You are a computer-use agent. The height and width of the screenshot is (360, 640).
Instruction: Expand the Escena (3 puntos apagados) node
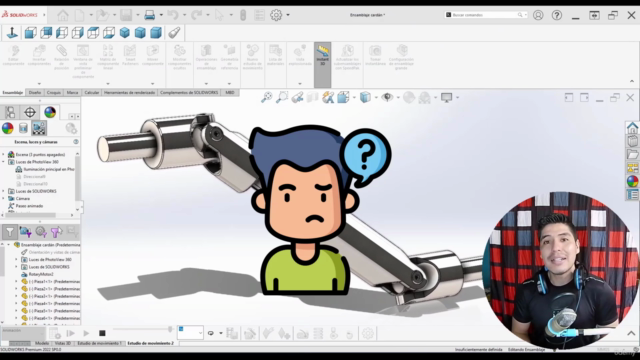click(3, 154)
